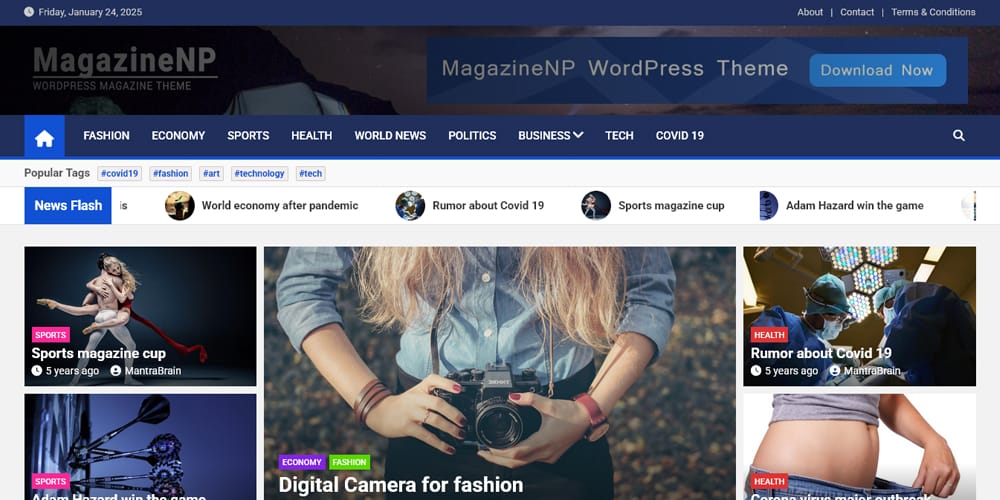
Task: Open the search magnifier icon
Action: [x=959, y=135]
